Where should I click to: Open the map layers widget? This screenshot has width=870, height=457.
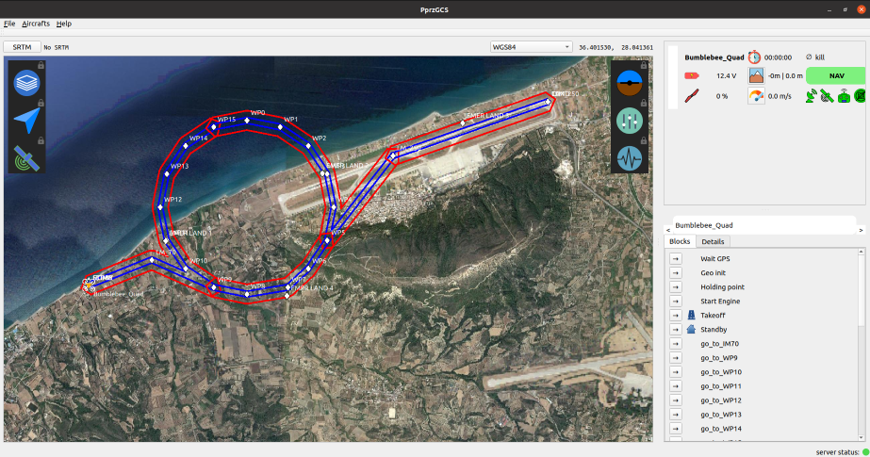[27, 83]
